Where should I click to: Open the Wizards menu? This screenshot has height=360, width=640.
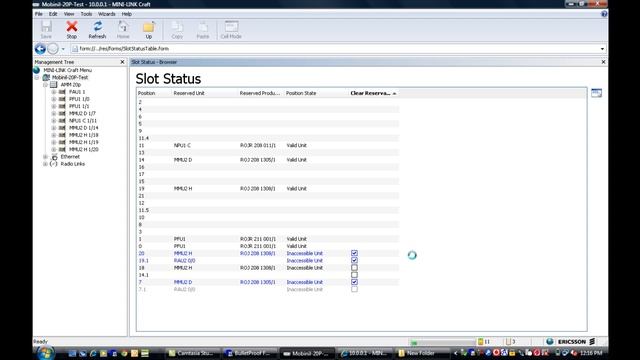click(x=107, y=14)
